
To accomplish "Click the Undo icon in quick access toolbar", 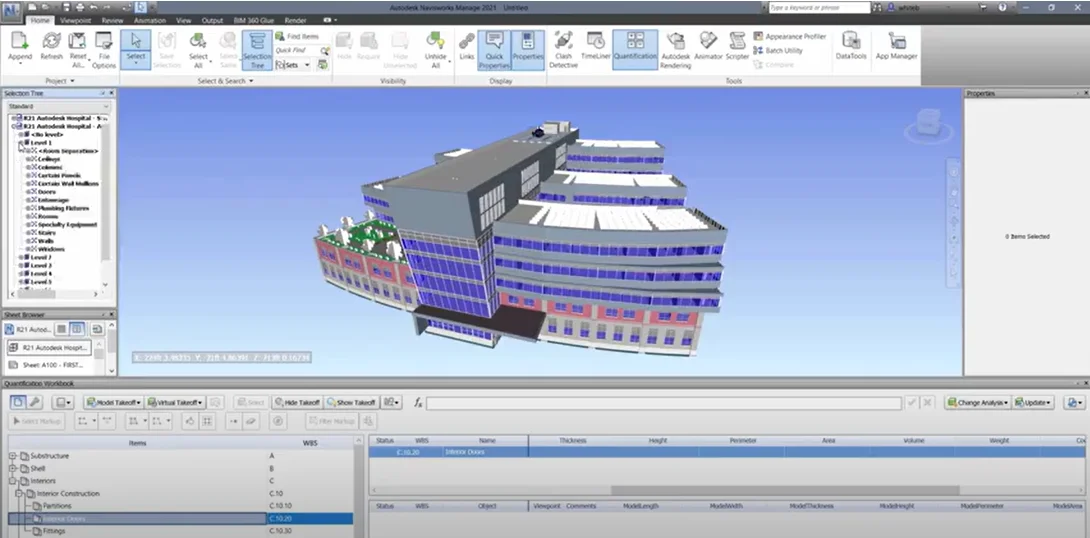I will pyautogui.click(x=94, y=7).
